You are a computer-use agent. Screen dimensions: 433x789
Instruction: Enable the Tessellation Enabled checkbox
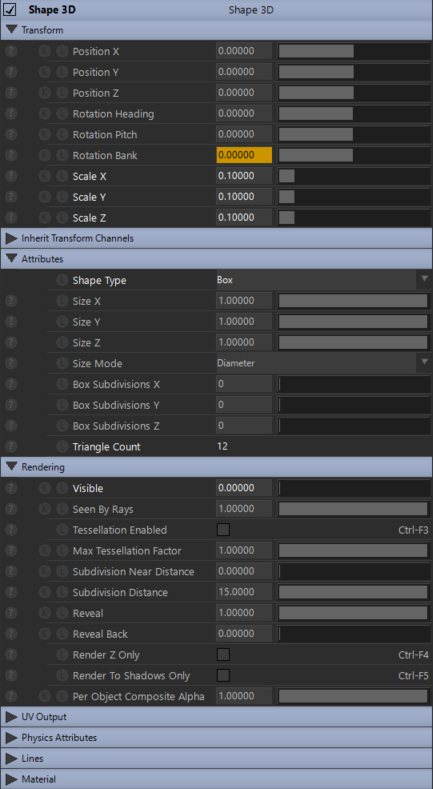(x=223, y=530)
